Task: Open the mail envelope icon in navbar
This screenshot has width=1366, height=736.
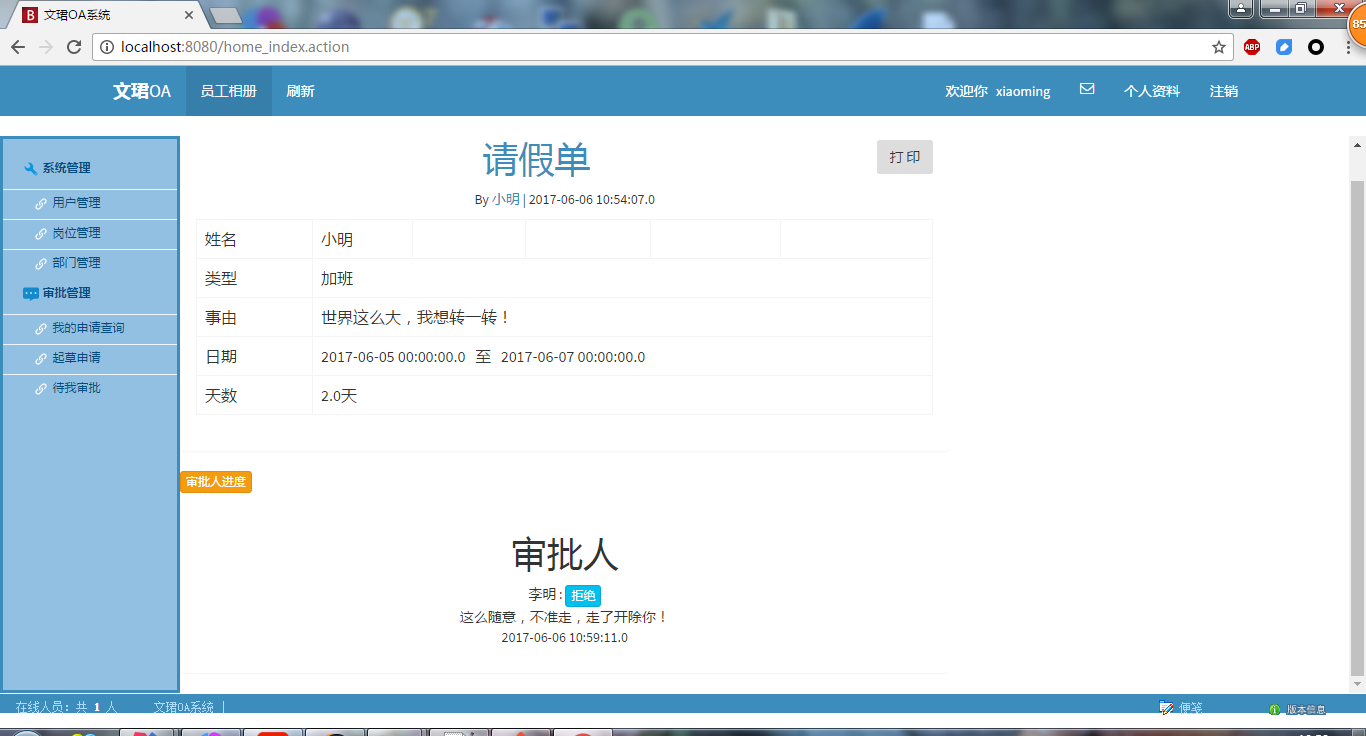Action: 1087,89
